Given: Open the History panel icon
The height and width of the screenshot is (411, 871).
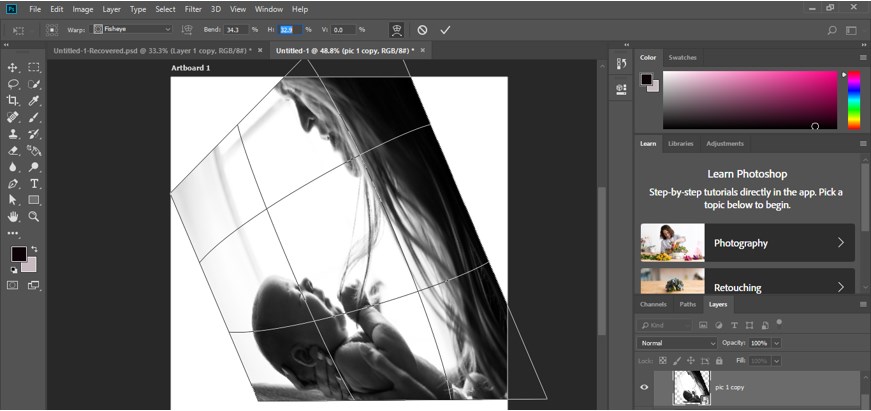Looking at the screenshot, I should coord(622,64).
